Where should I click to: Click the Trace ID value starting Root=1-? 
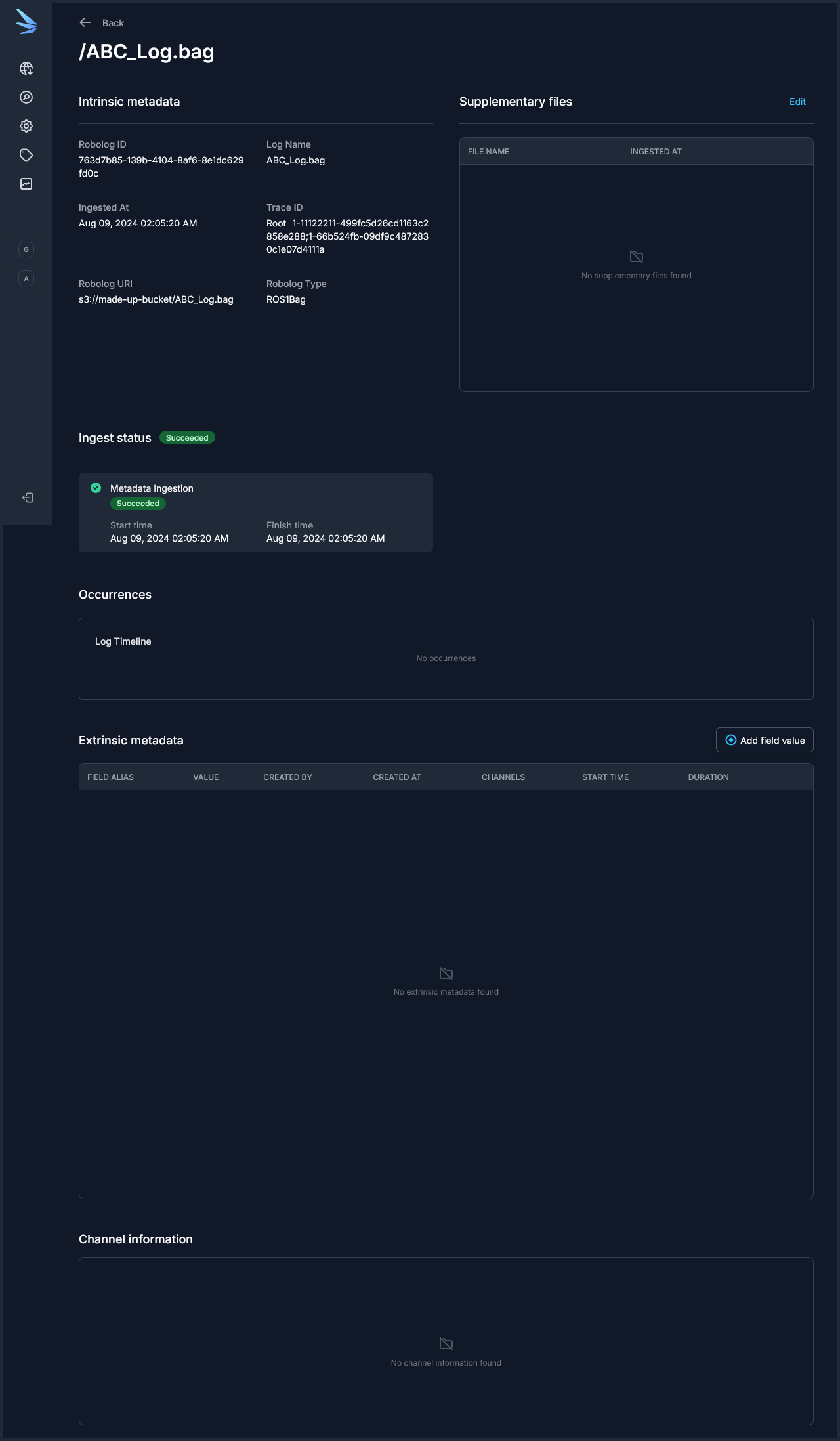click(x=347, y=236)
